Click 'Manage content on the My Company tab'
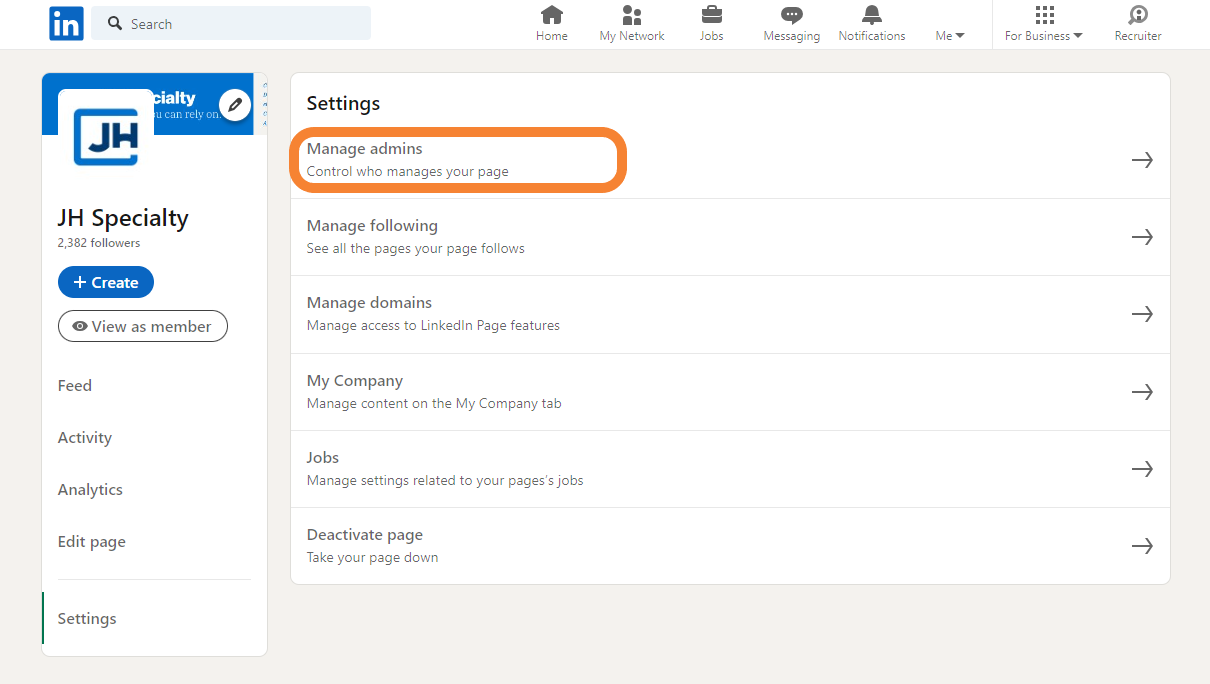 point(434,403)
